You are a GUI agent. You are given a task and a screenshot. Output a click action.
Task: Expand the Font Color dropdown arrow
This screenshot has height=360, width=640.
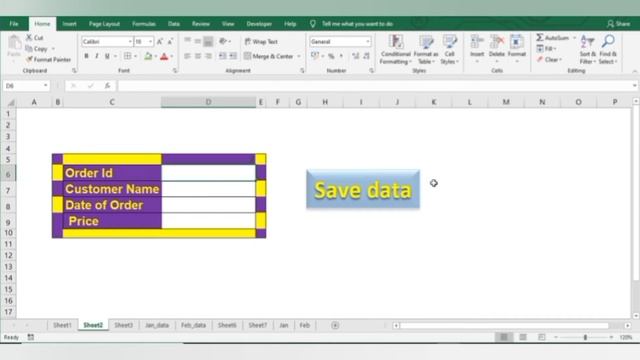(x=172, y=56)
